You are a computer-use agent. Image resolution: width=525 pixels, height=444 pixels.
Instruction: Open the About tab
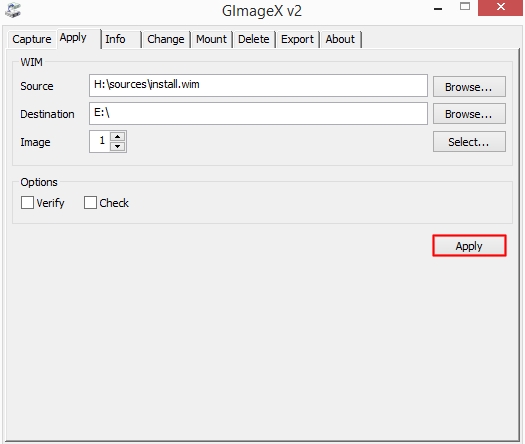[340, 39]
